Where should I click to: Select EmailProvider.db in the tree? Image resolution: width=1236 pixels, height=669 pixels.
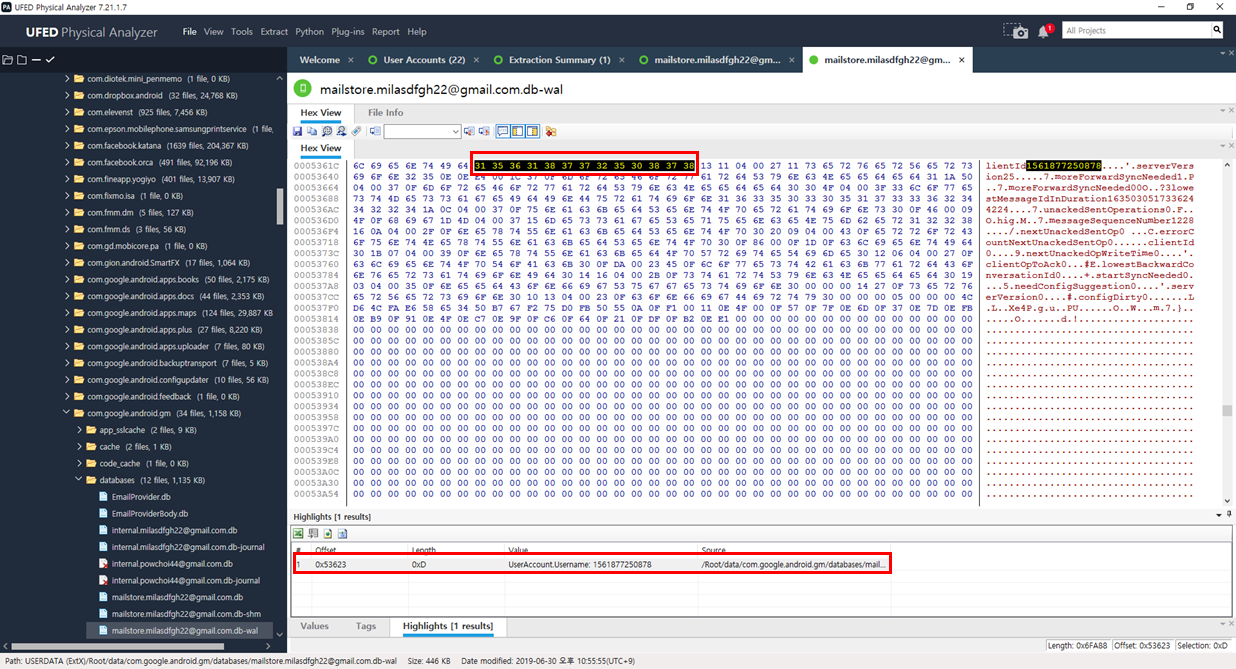141,497
